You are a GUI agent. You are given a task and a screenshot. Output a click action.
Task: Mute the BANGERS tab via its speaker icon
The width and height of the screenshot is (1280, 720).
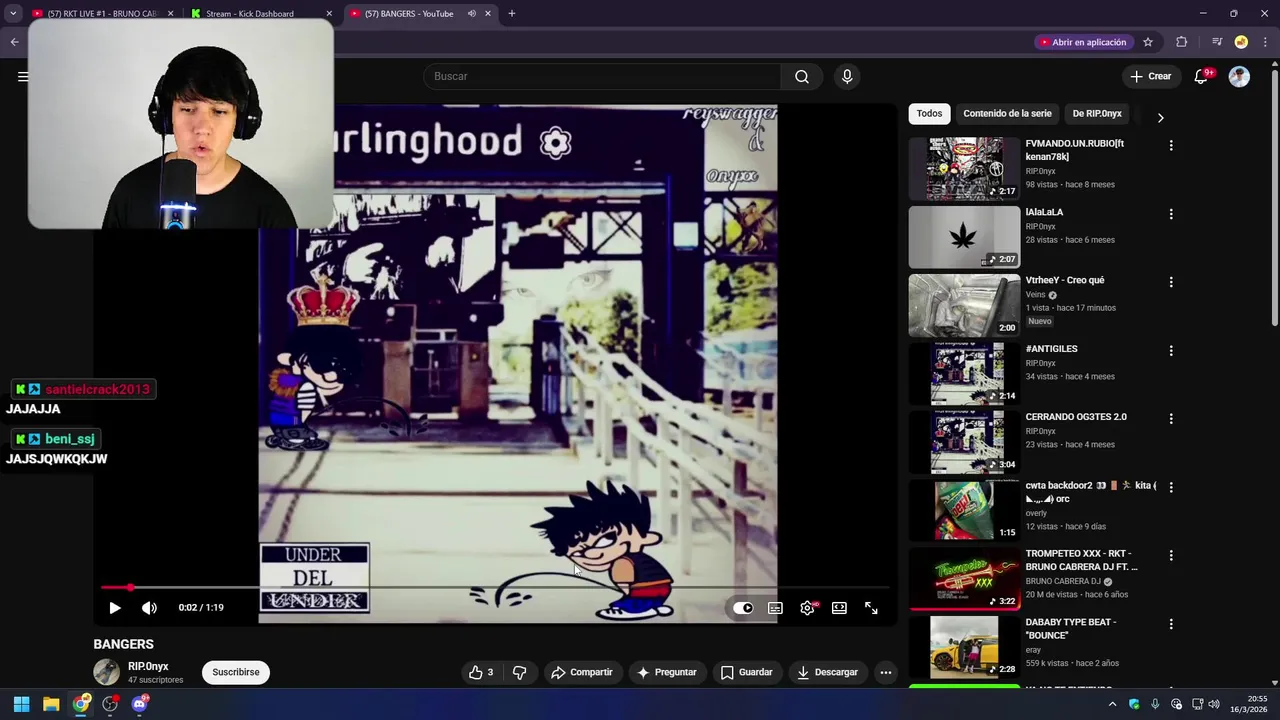coord(471,13)
